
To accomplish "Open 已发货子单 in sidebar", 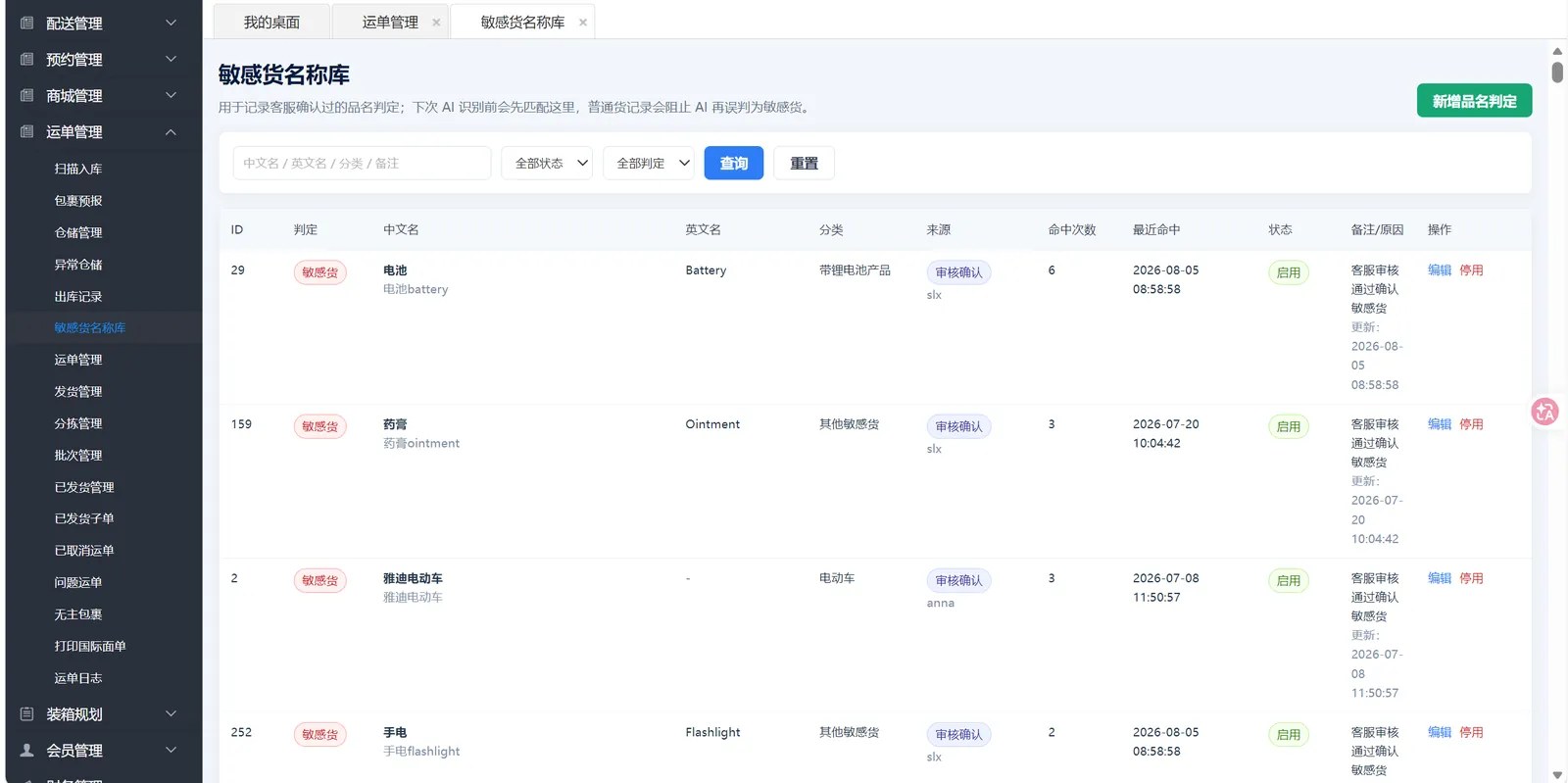I will click(x=84, y=518).
